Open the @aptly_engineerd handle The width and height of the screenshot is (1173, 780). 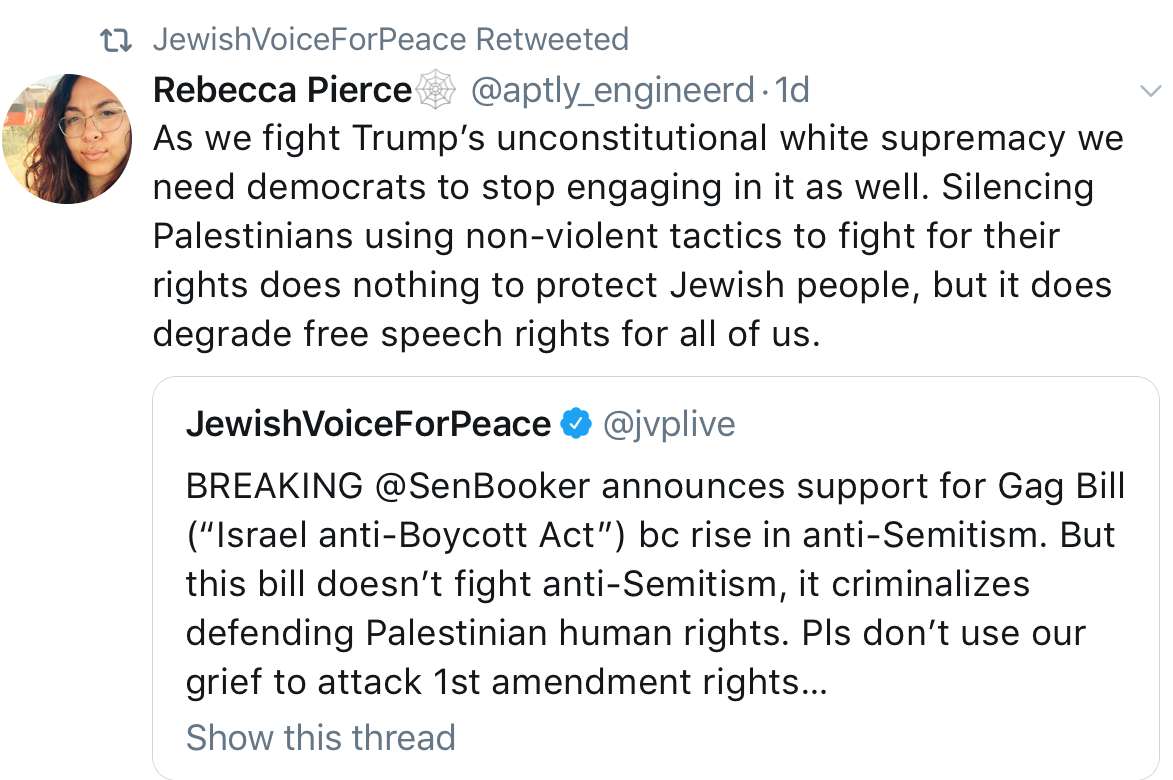612,91
